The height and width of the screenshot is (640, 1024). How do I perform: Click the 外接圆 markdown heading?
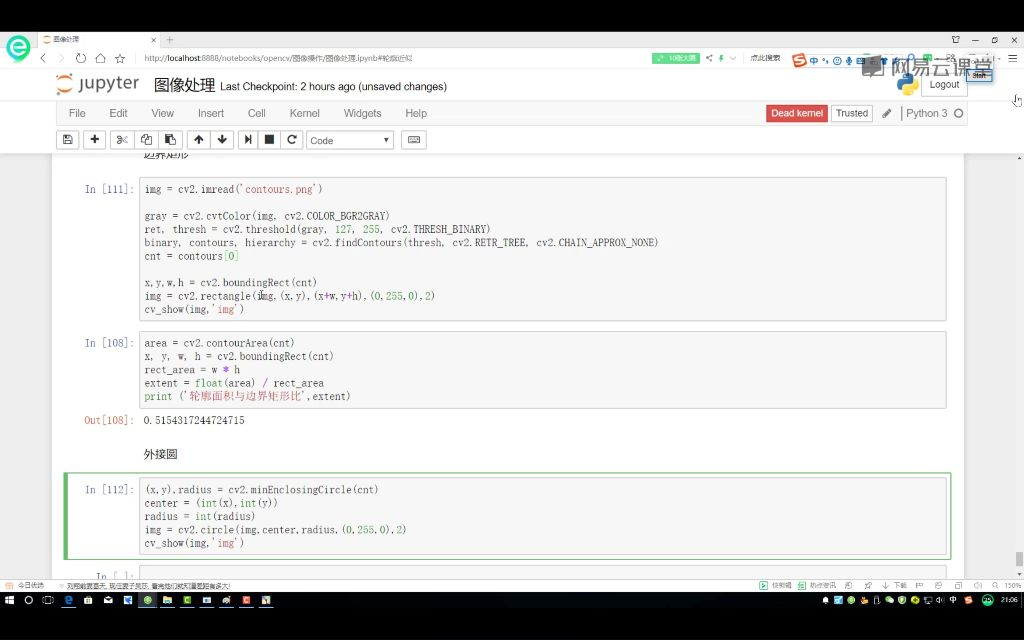(x=161, y=454)
